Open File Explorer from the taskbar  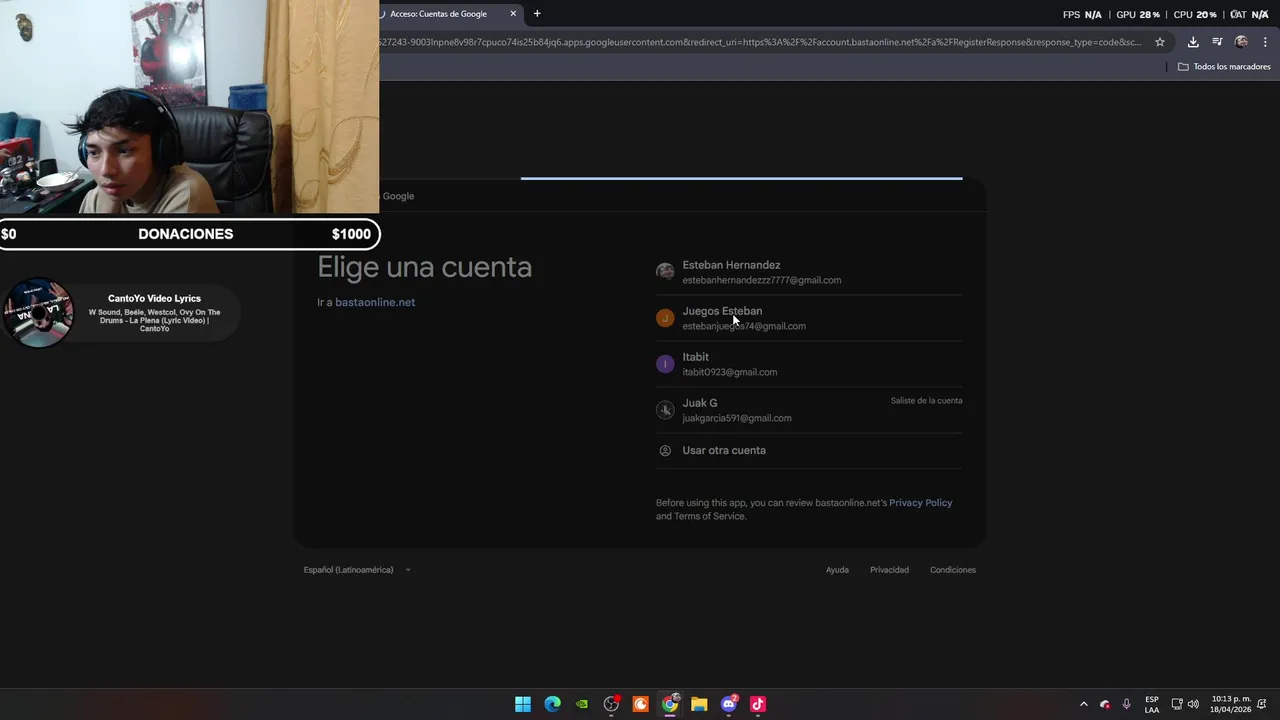tap(699, 704)
